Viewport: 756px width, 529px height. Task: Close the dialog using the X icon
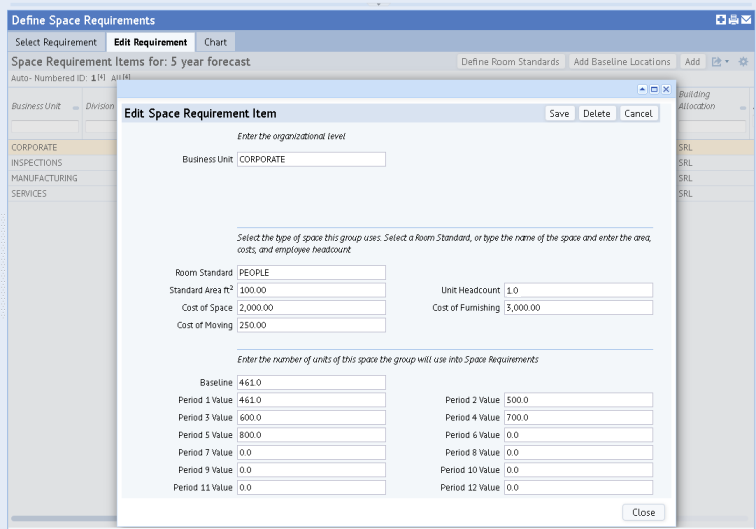click(x=665, y=89)
